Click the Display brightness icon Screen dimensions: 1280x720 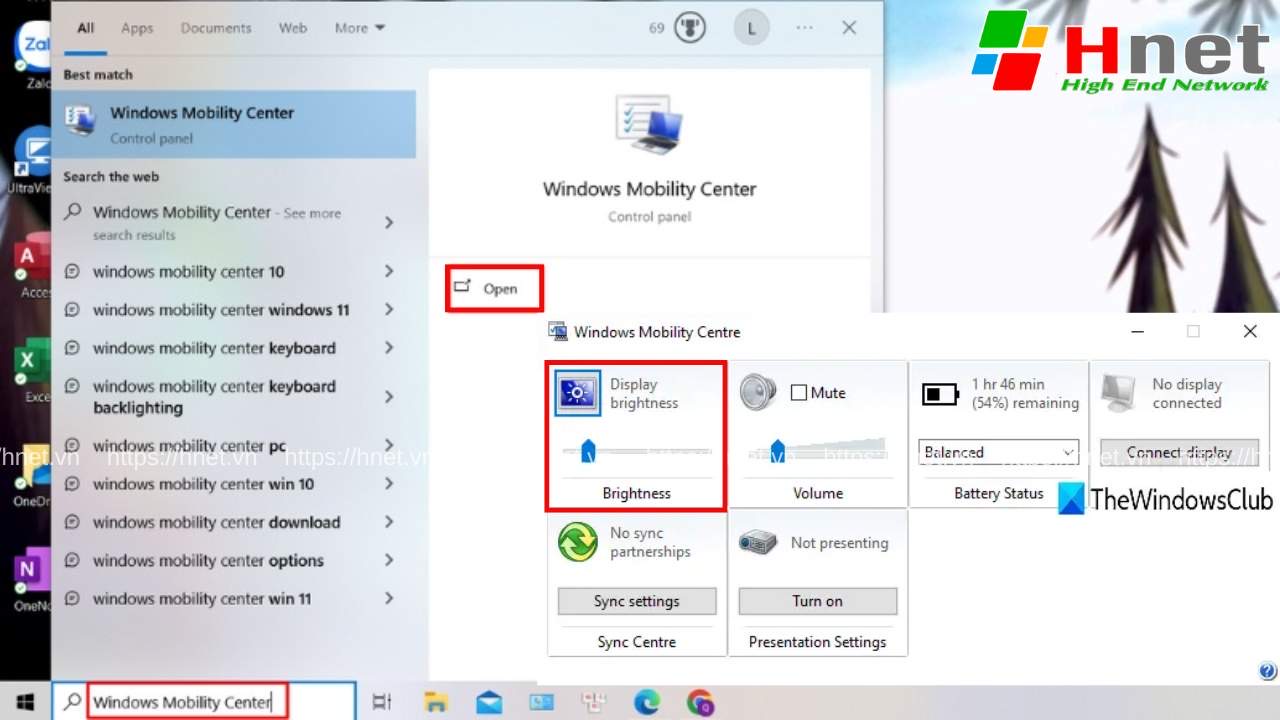[x=578, y=393]
